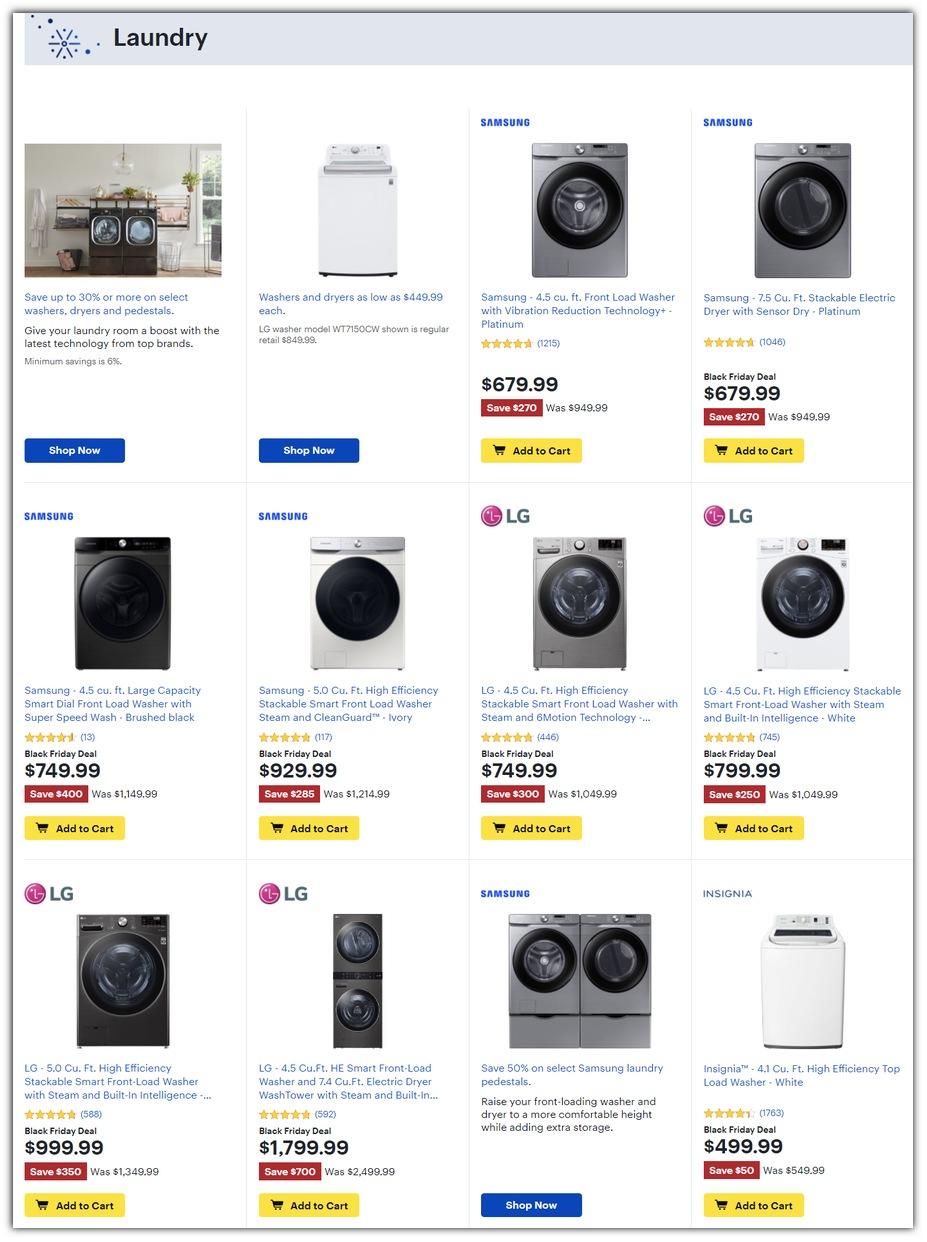The width and height of the screenshot is (927, 1242).
Task: Click star rating for Insignia top load washer
Action: [x=729, y=1113]
